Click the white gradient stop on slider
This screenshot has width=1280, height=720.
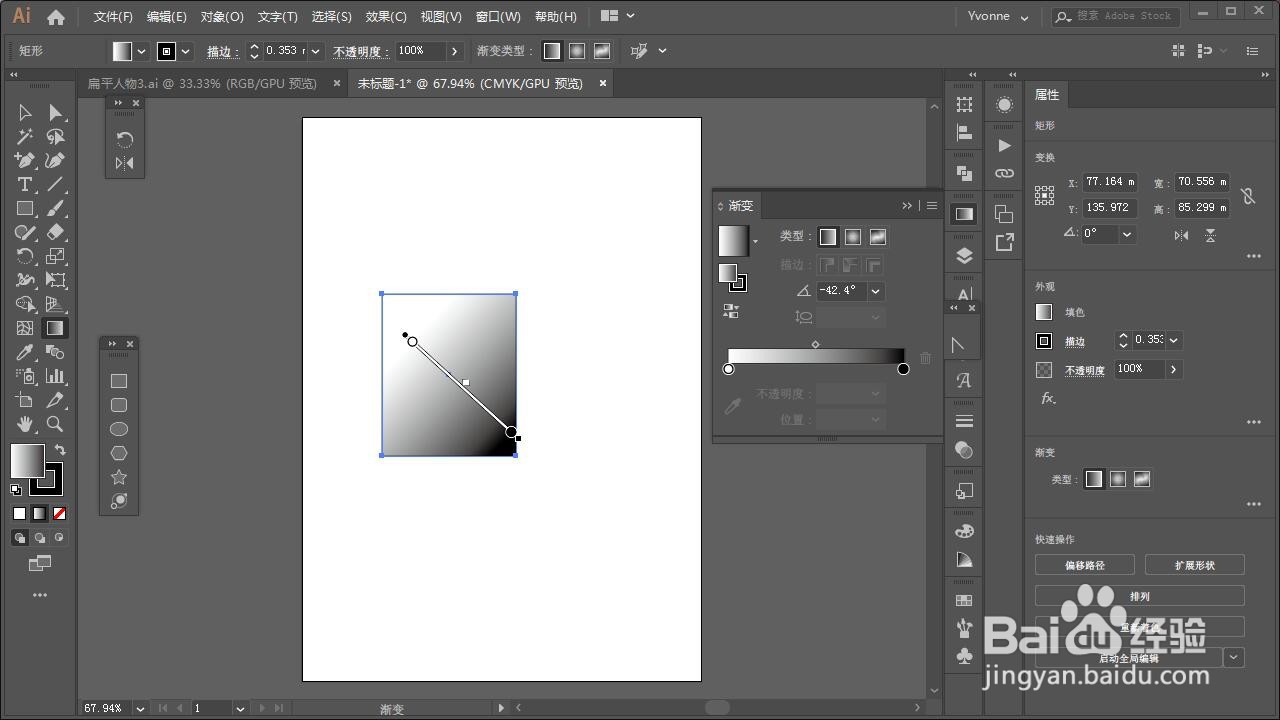728,369
